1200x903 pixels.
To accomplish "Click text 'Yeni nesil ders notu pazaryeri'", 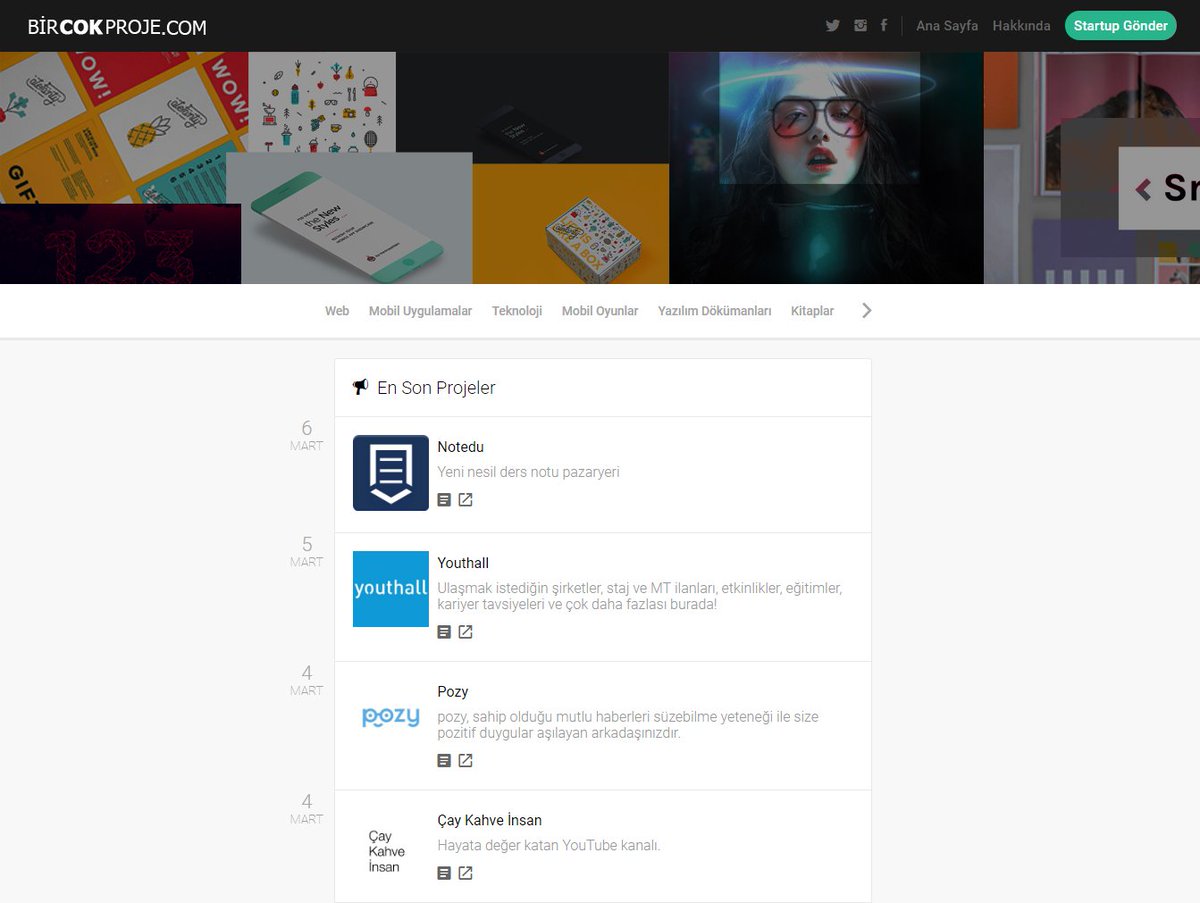I will pos(528,472).
